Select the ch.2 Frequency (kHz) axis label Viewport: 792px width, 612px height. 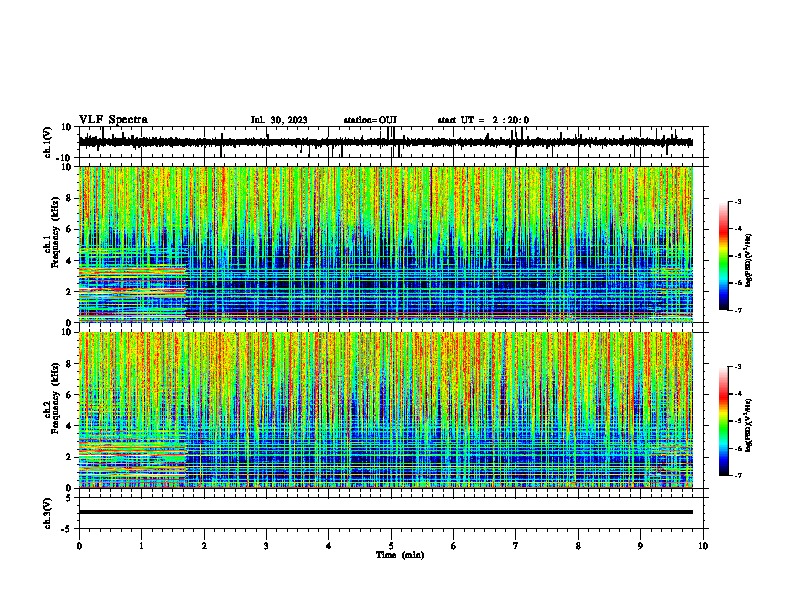[55, 399]
